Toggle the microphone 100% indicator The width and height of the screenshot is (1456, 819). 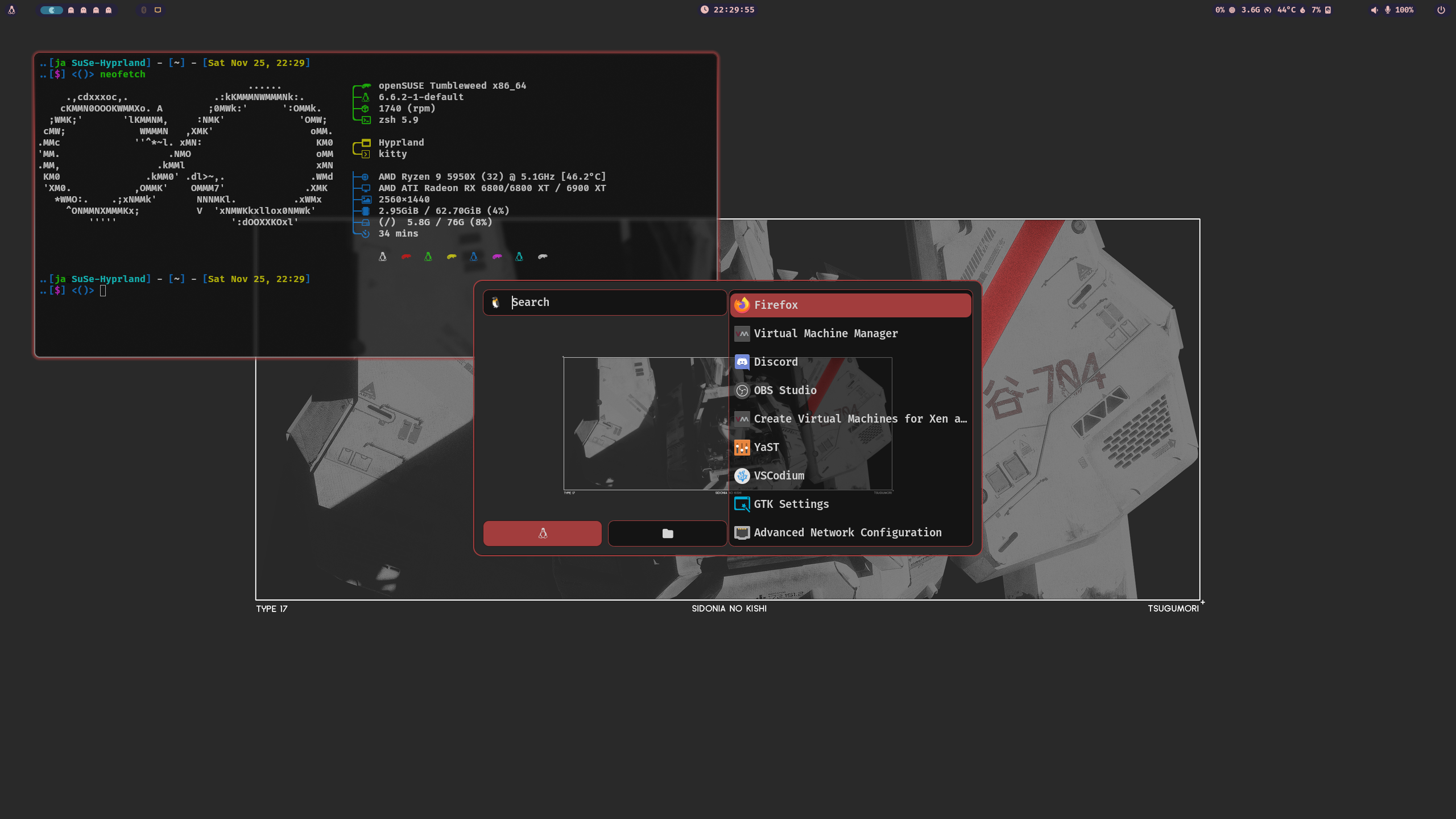click(x=1400, y=10)
